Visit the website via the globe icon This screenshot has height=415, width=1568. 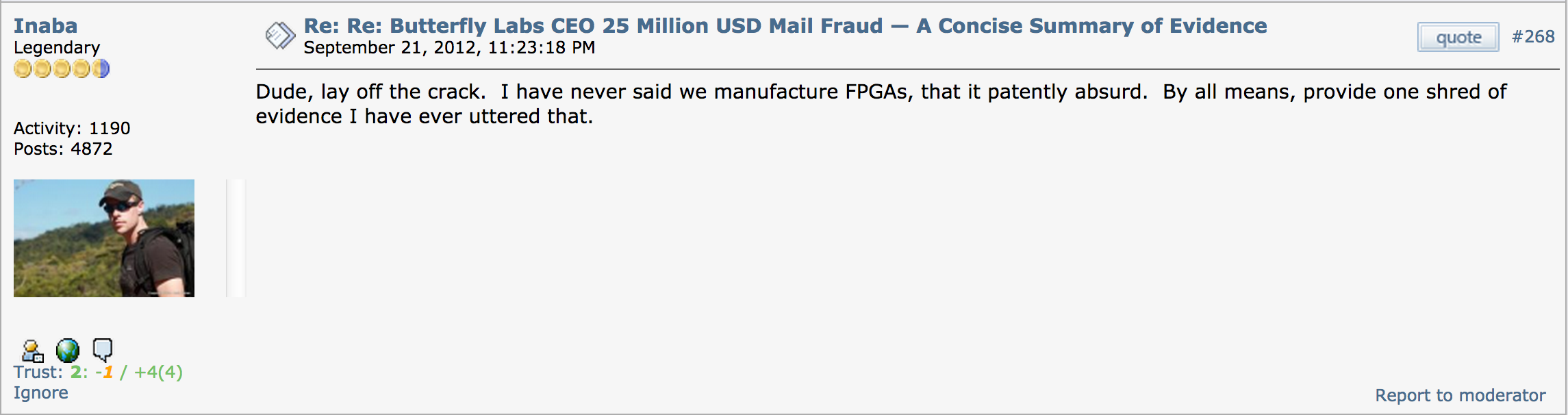coord(68,351)
